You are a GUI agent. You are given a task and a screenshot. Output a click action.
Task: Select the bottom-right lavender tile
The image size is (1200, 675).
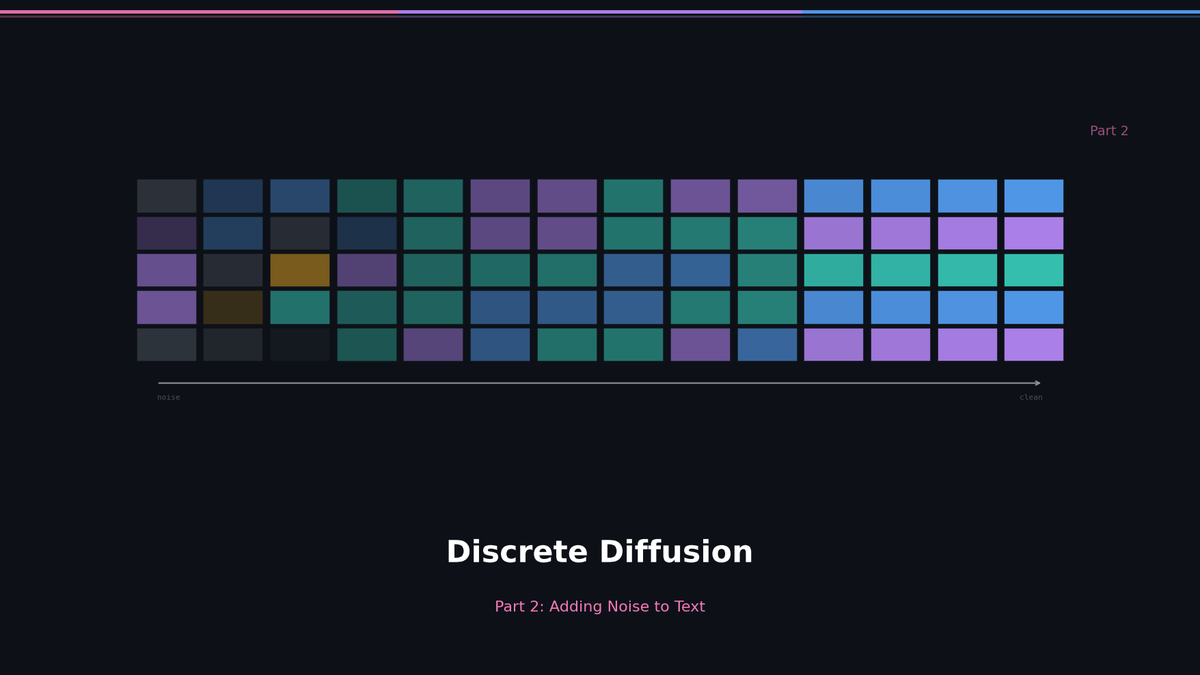click(1033, 344)
